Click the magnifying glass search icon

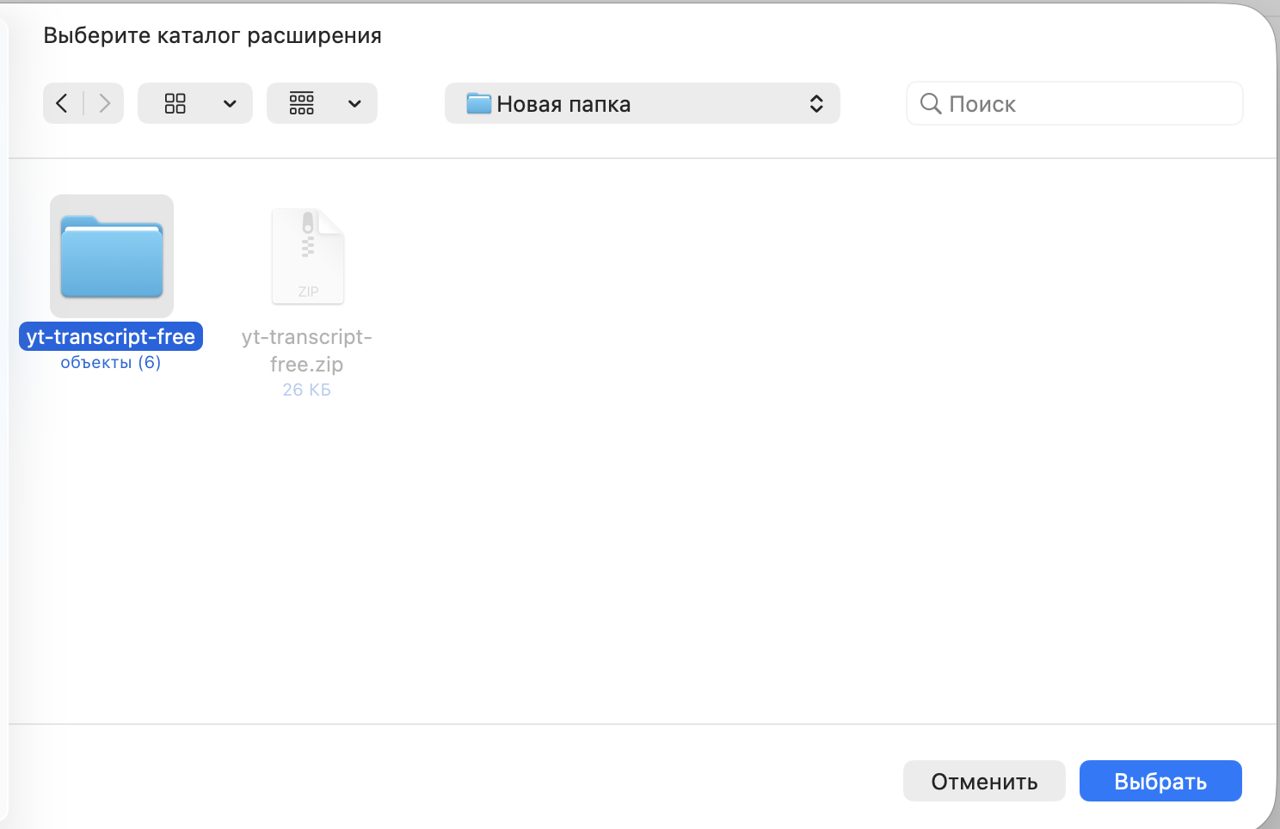[930, 104]
